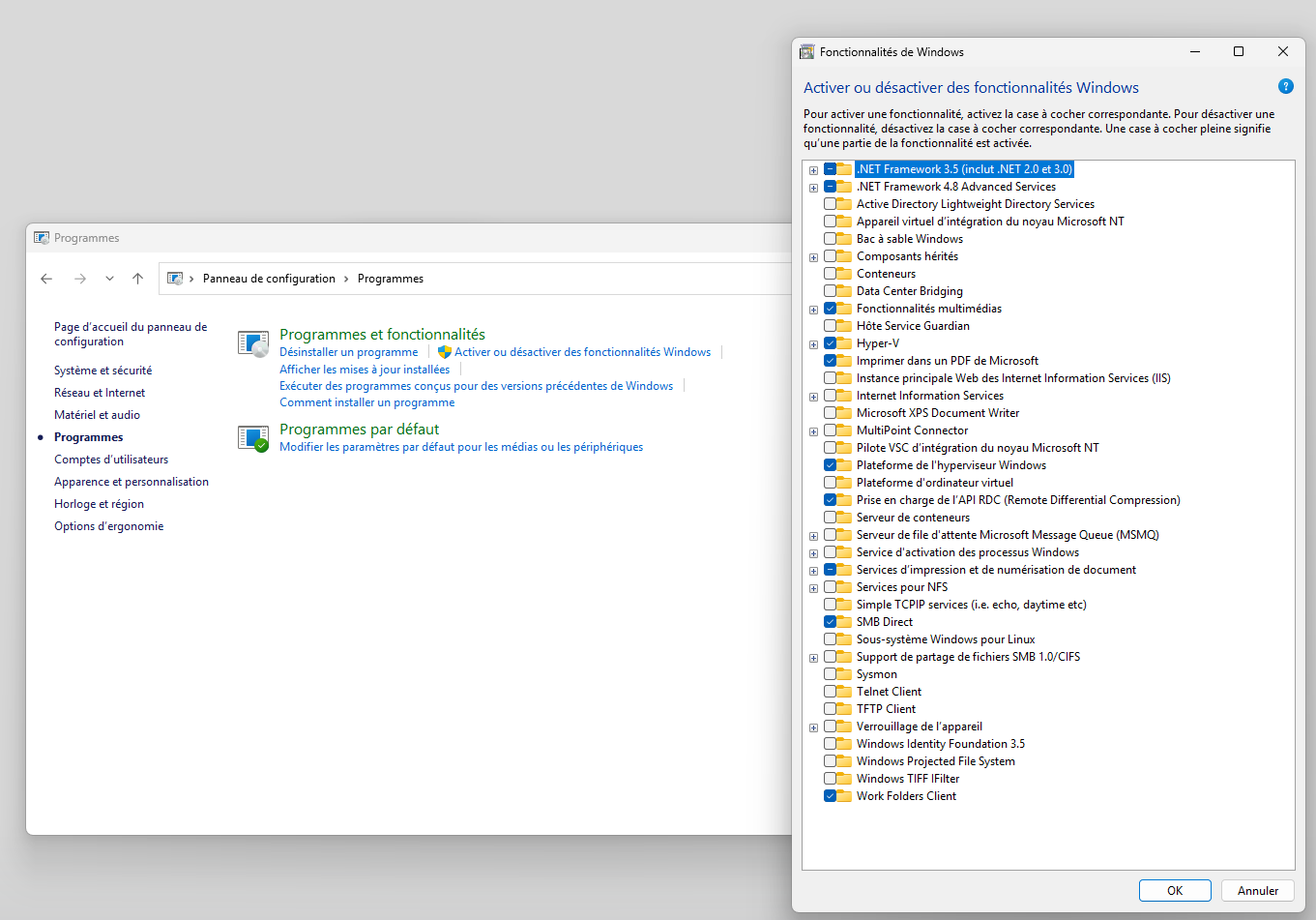
Task: Click Panneau de configuration in breadcrumb
Action: [x=269, y=279]
